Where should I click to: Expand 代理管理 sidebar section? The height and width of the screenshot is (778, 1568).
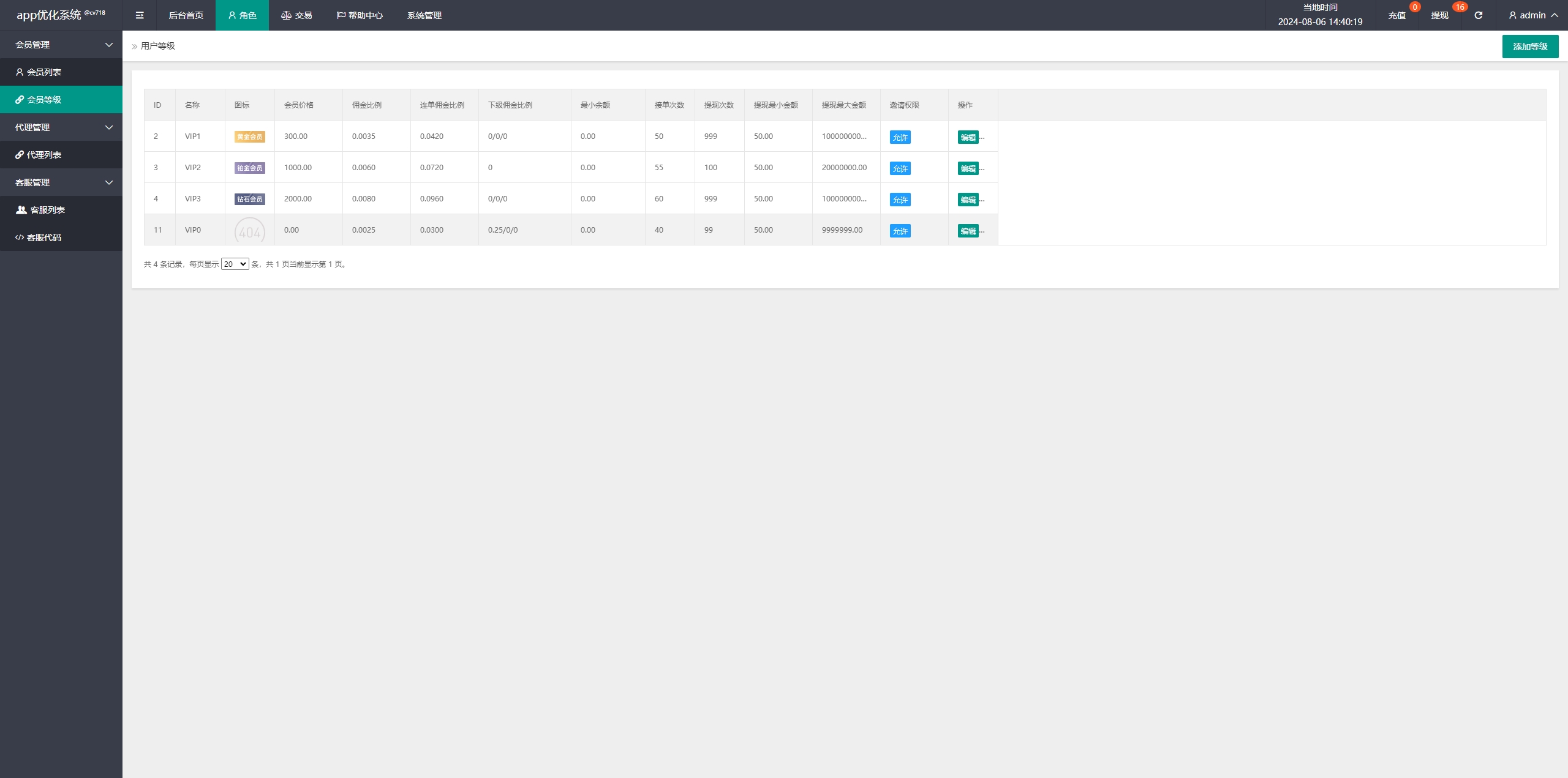click(61, 127)
